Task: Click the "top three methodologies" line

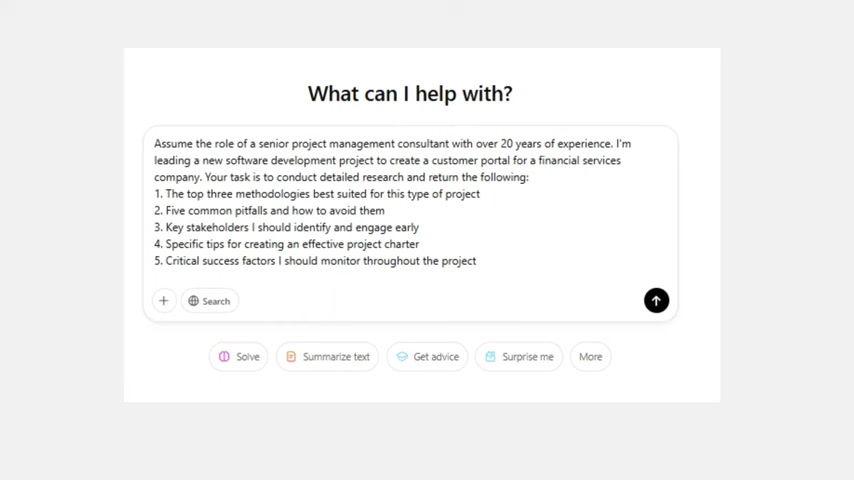Action: 317,194
